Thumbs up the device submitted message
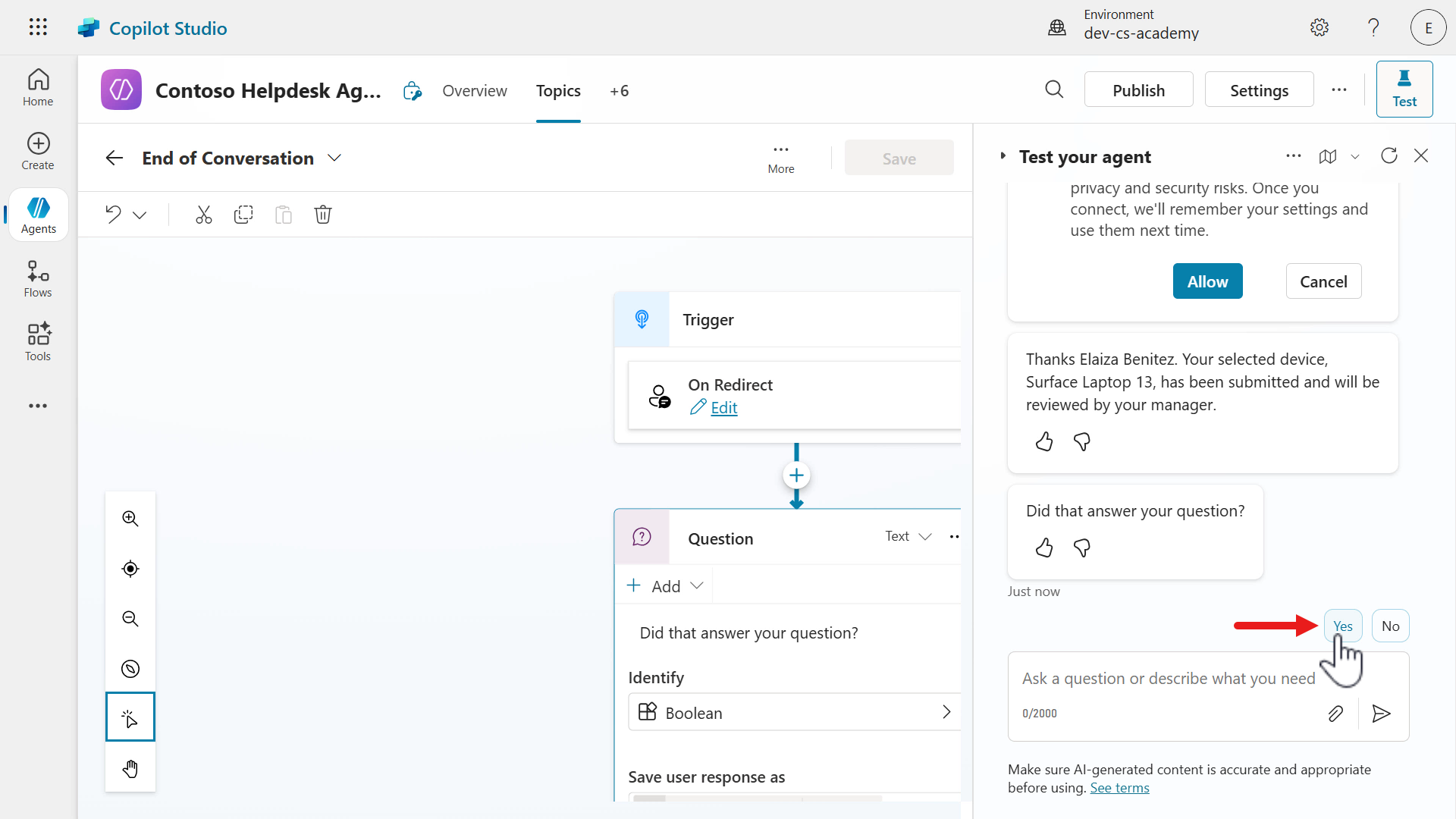The width and height of the screenshot is (1456, 819). pyautogui.click(x=1044, y=441)
